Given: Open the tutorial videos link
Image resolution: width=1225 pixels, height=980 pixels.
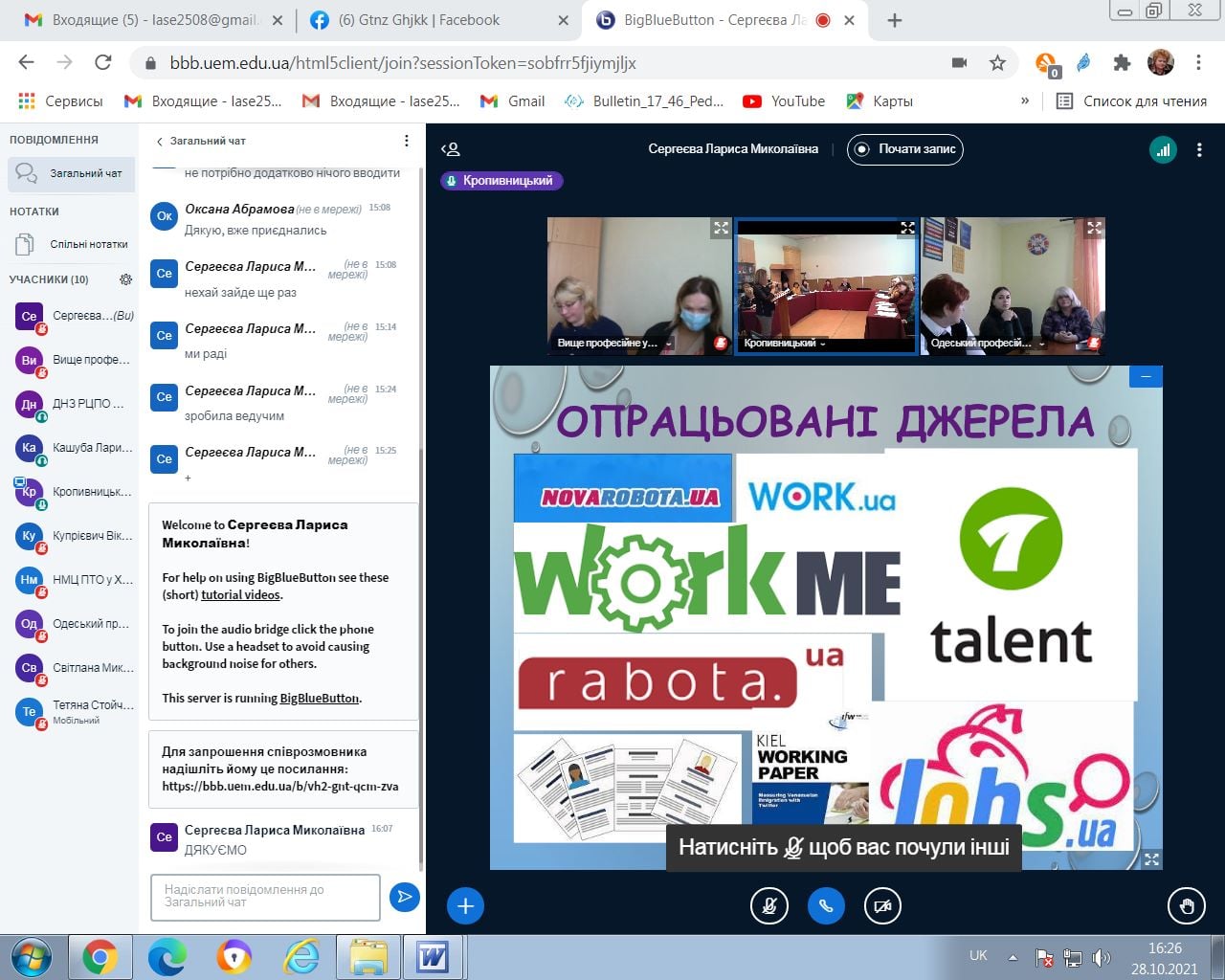Looking at the screenshot, I should click(x=240, y=595).
